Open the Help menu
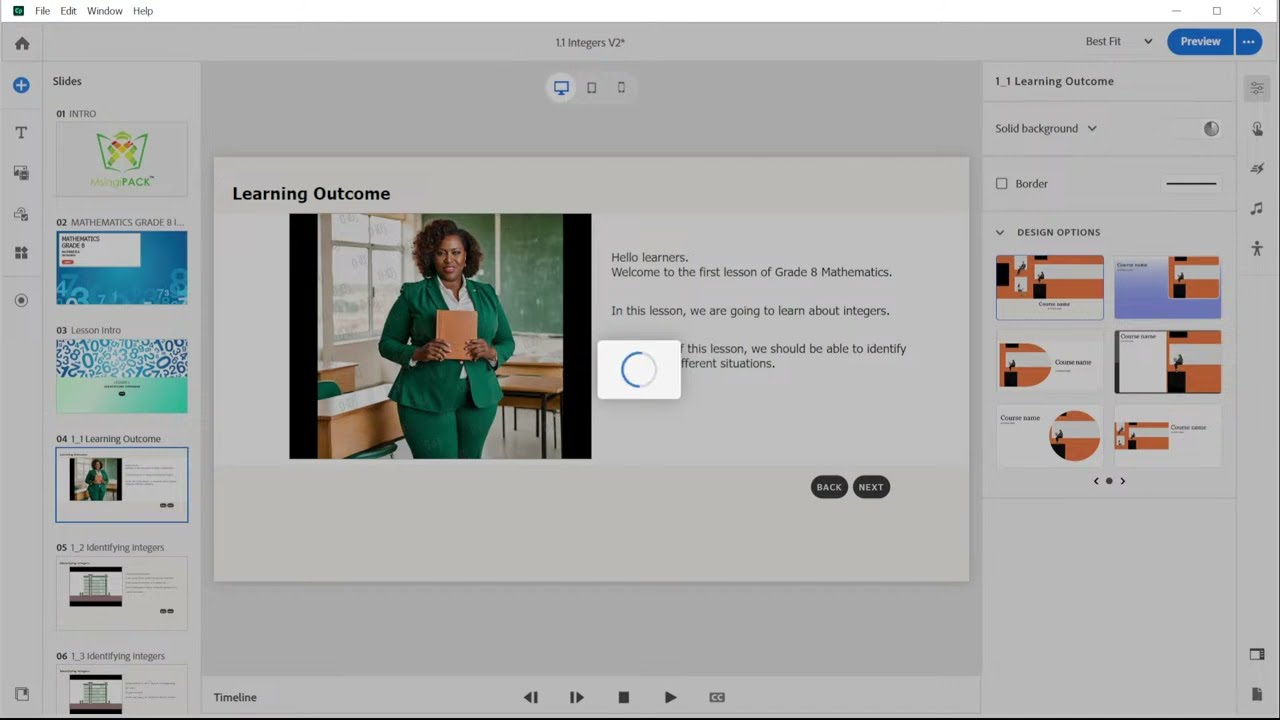 [143, 11]
